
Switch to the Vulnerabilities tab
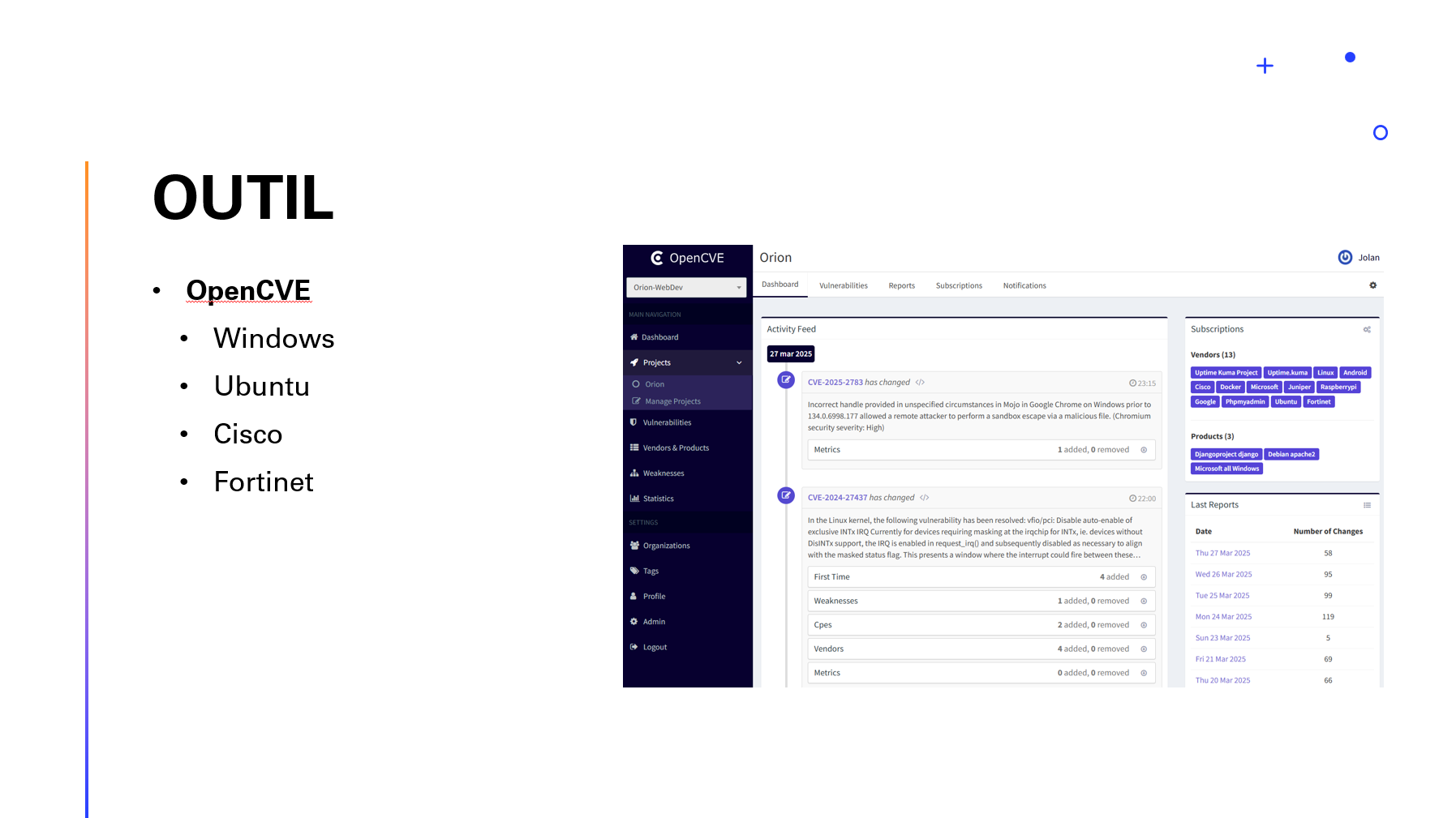coord(844,285)
